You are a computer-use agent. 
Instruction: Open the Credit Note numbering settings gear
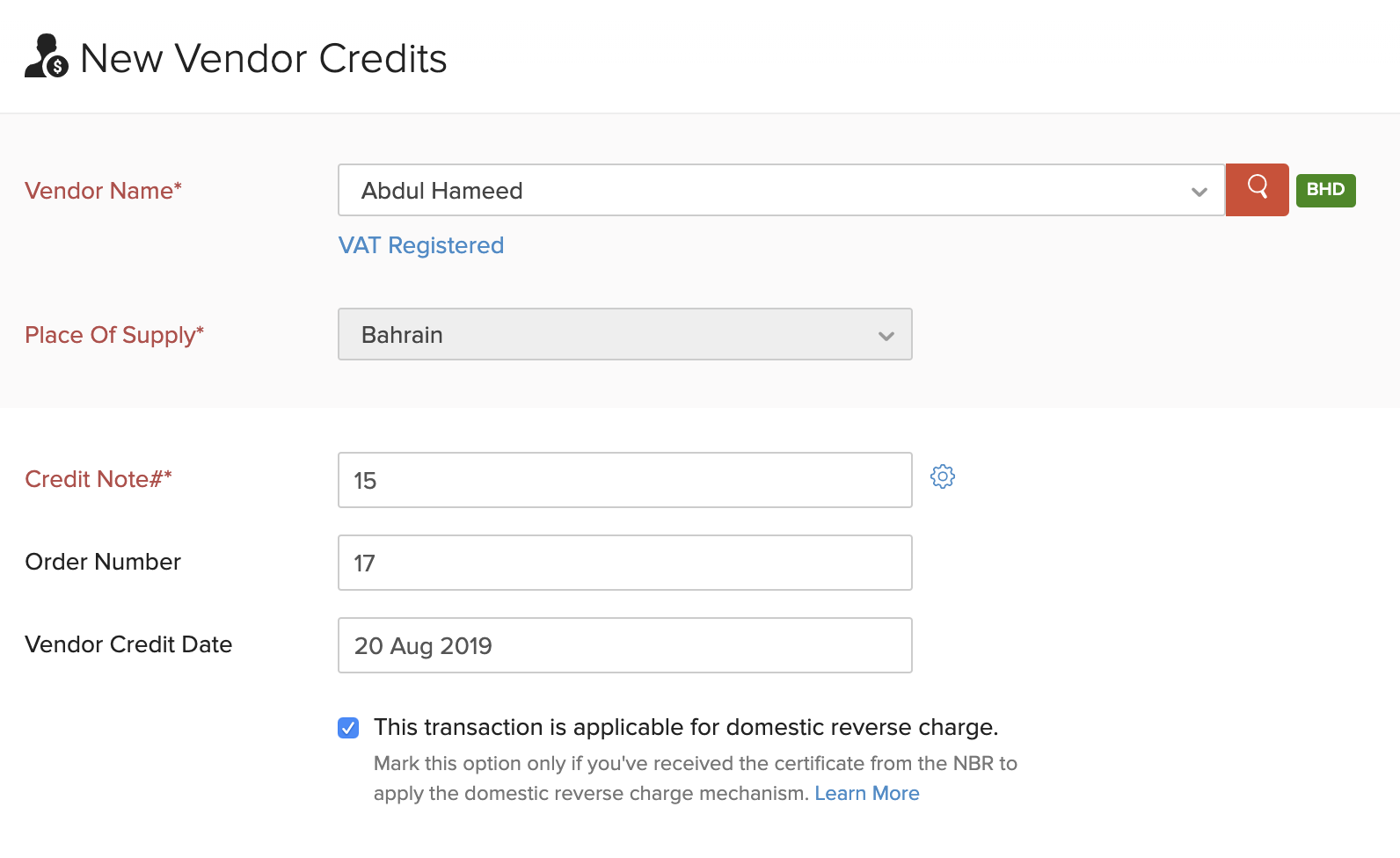pos(943,476)
